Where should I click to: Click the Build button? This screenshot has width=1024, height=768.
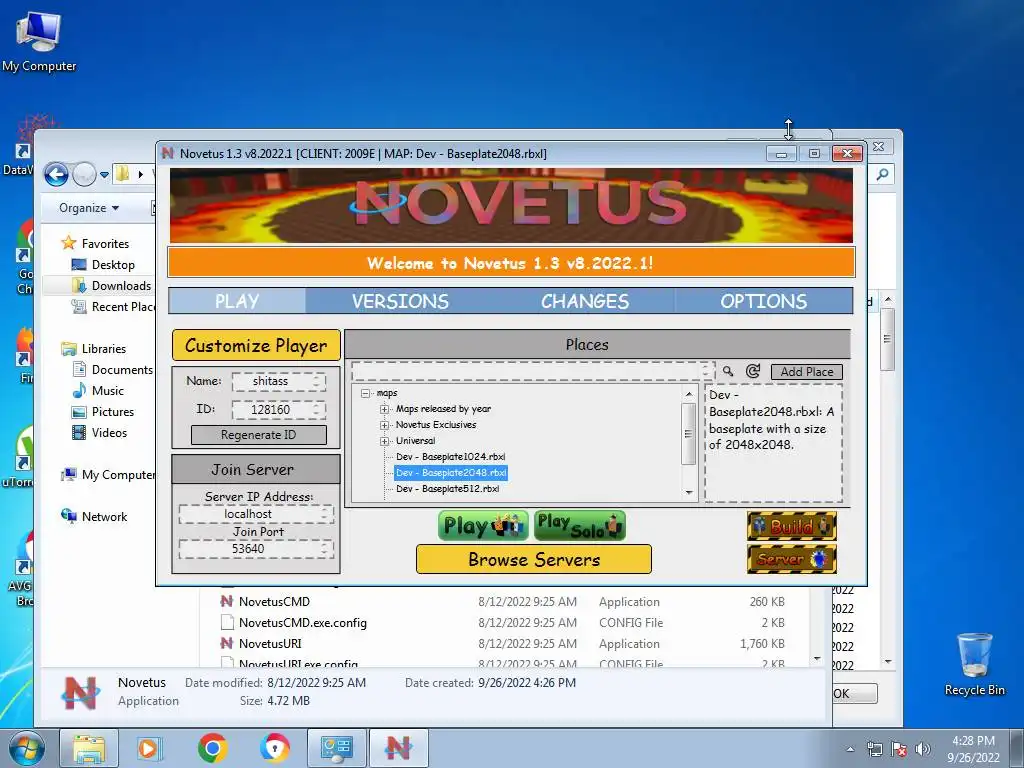792,526
